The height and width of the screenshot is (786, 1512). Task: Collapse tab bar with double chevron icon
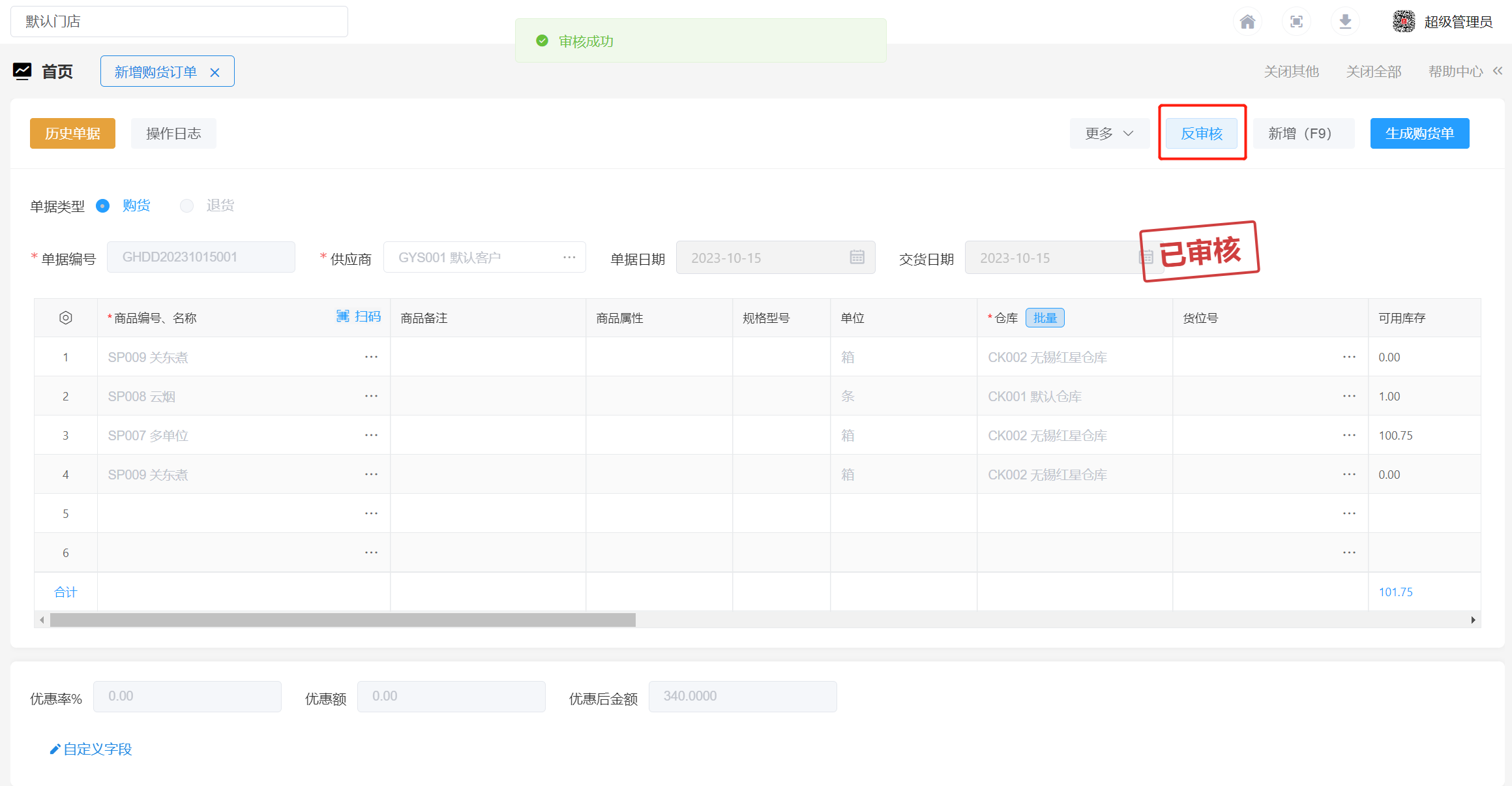[x=1498, y=70]
